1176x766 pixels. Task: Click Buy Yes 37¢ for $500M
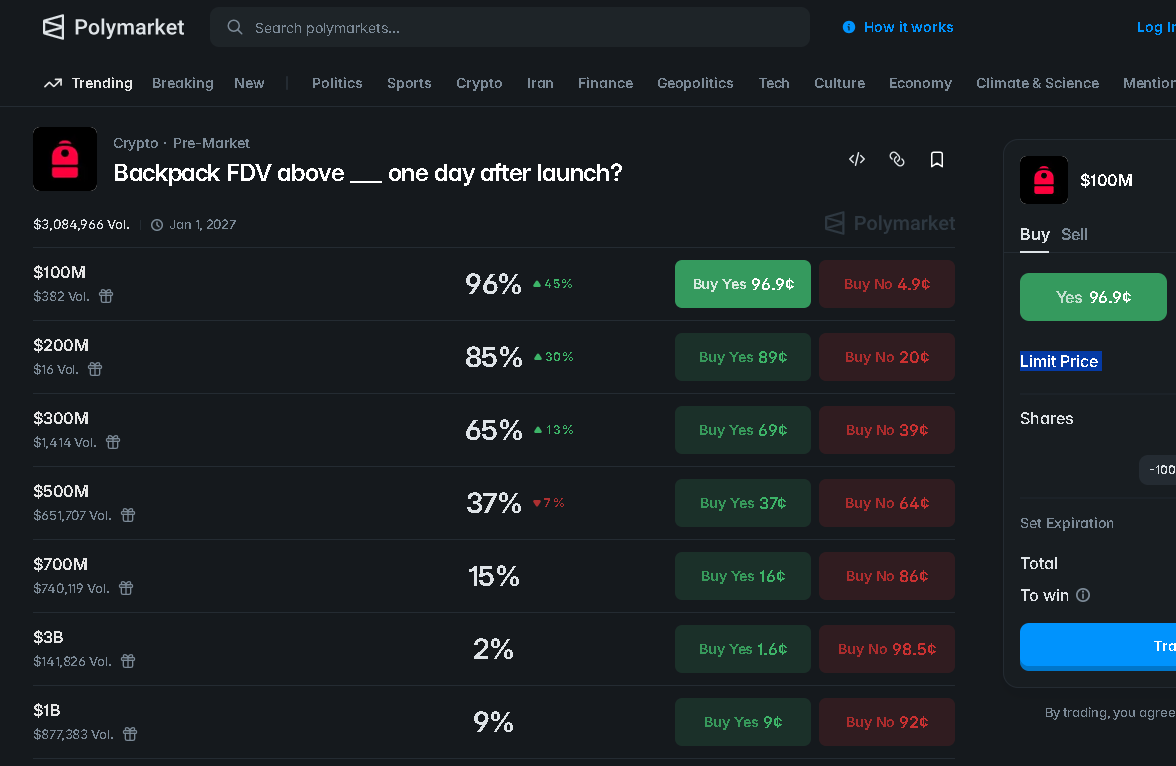(x=742, y=503)
